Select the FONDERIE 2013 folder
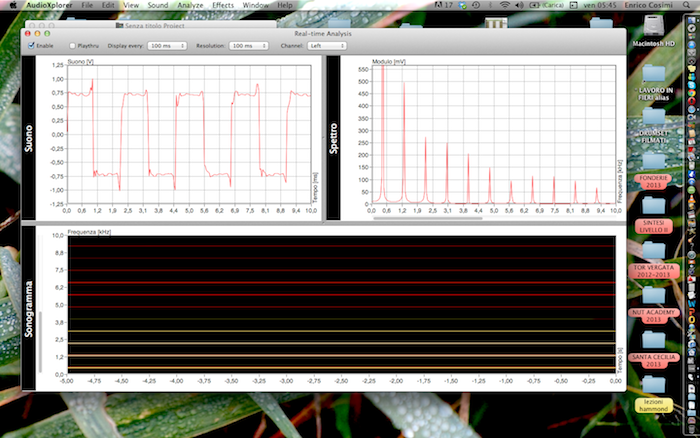 pos(654,162)
